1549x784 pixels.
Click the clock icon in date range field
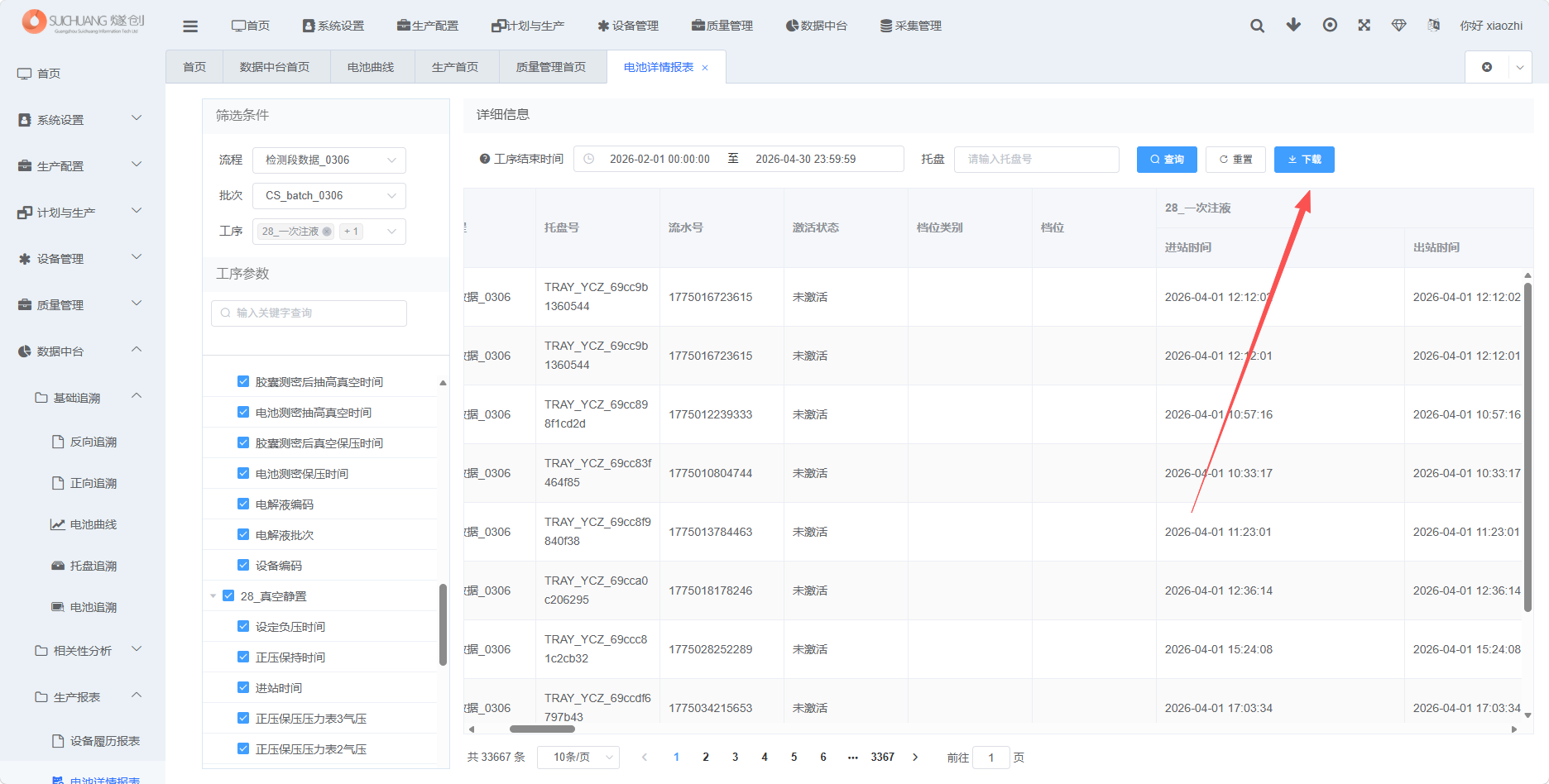589,159
